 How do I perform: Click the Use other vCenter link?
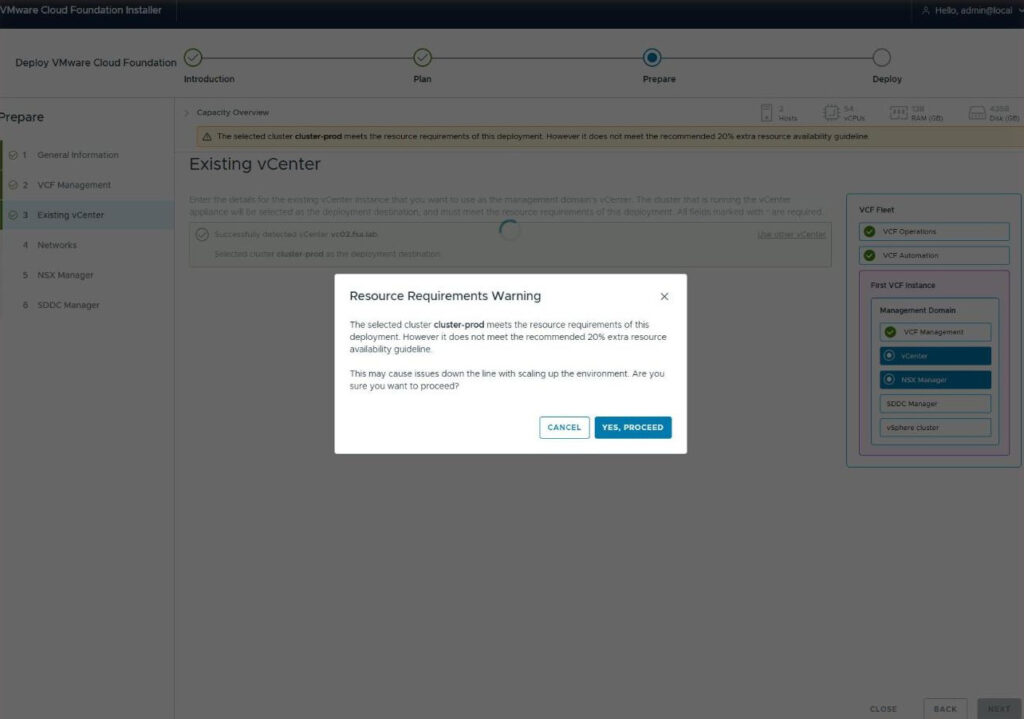791,234
